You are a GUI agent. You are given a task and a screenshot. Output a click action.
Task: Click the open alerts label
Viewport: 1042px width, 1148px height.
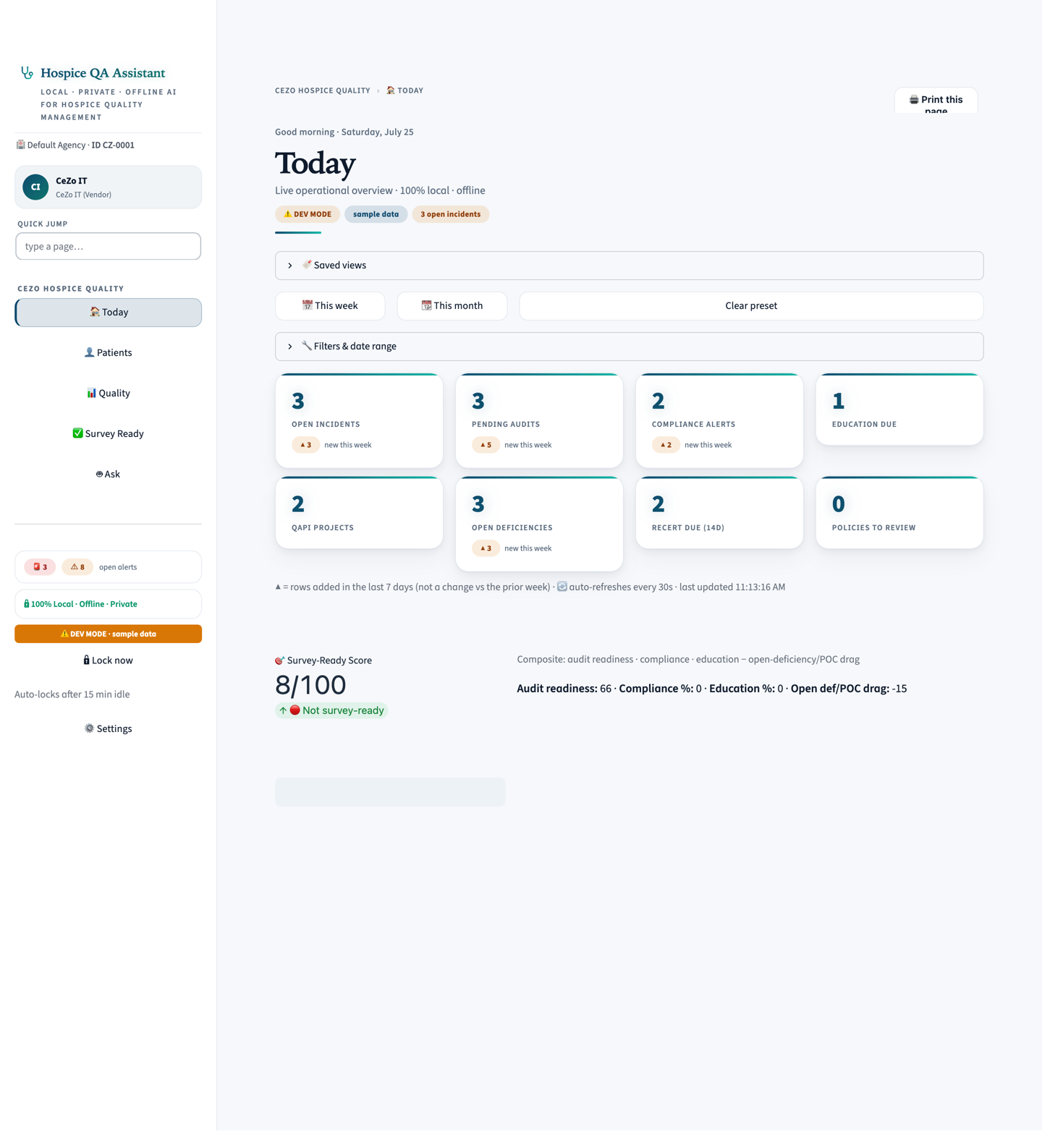pyautogui.click(x=118, y=567)
